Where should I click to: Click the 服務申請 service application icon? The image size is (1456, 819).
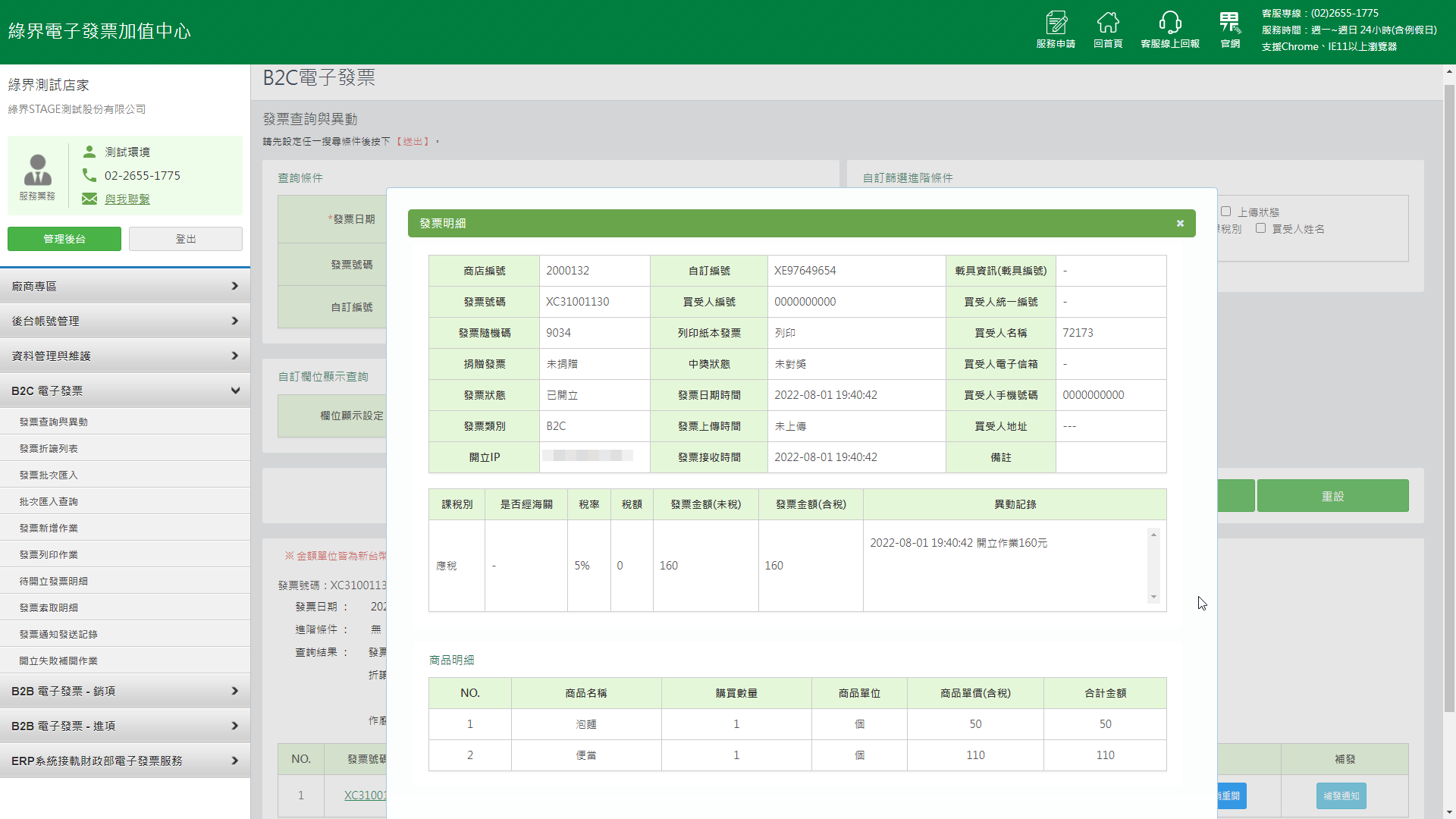[1056, 23]
